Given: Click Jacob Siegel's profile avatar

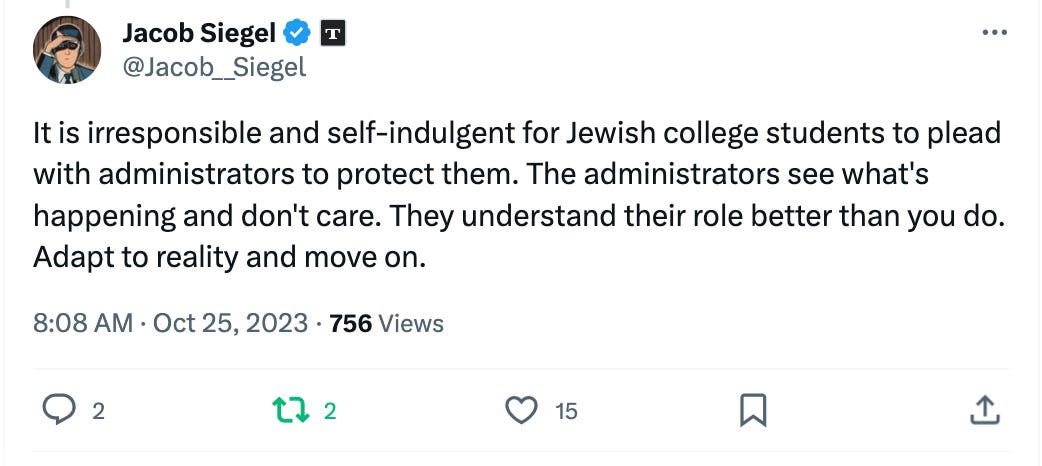Looking at the screenshot, I should 67,50.
